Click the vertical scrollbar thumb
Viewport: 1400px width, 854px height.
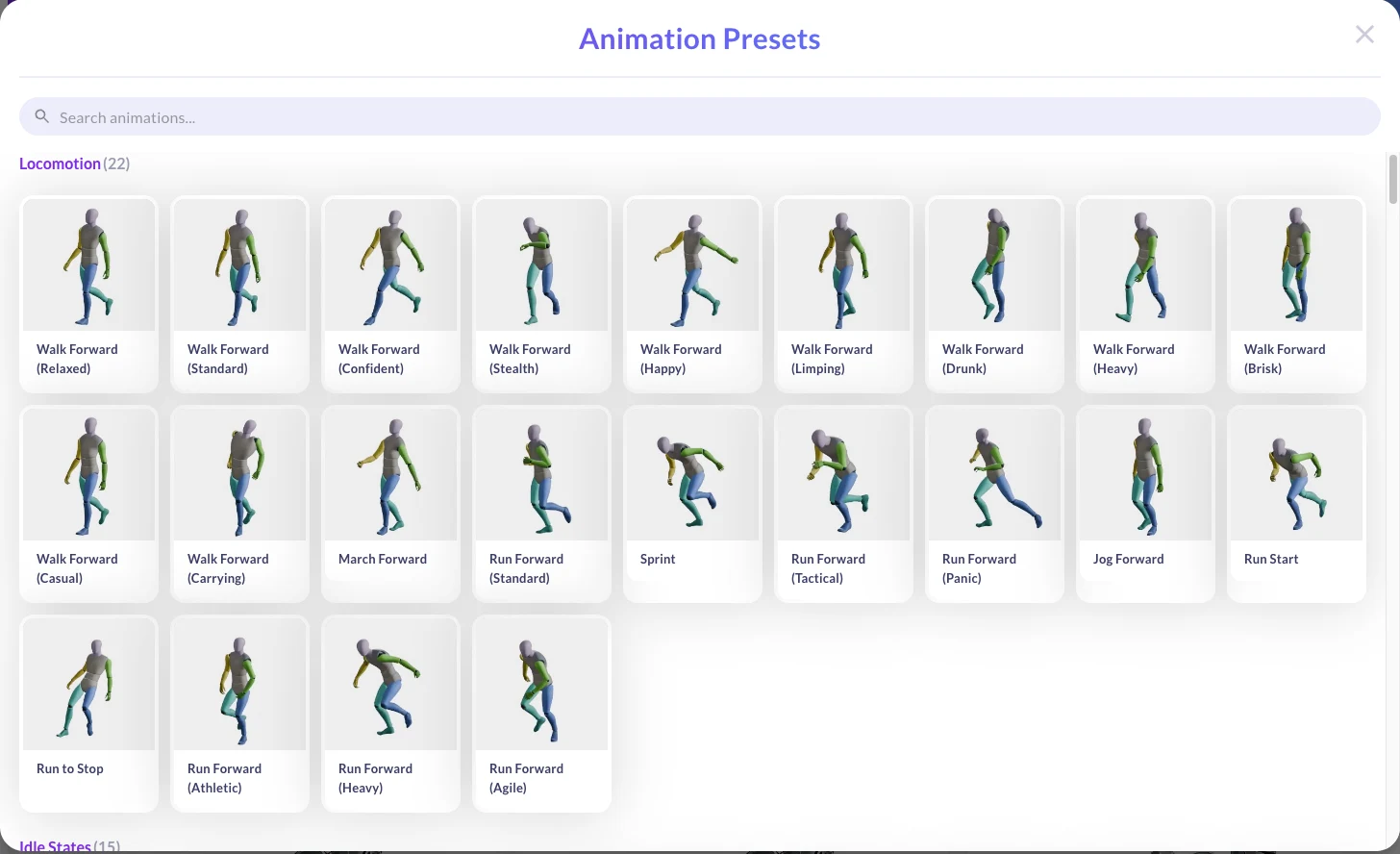(x=1392, y=179)
